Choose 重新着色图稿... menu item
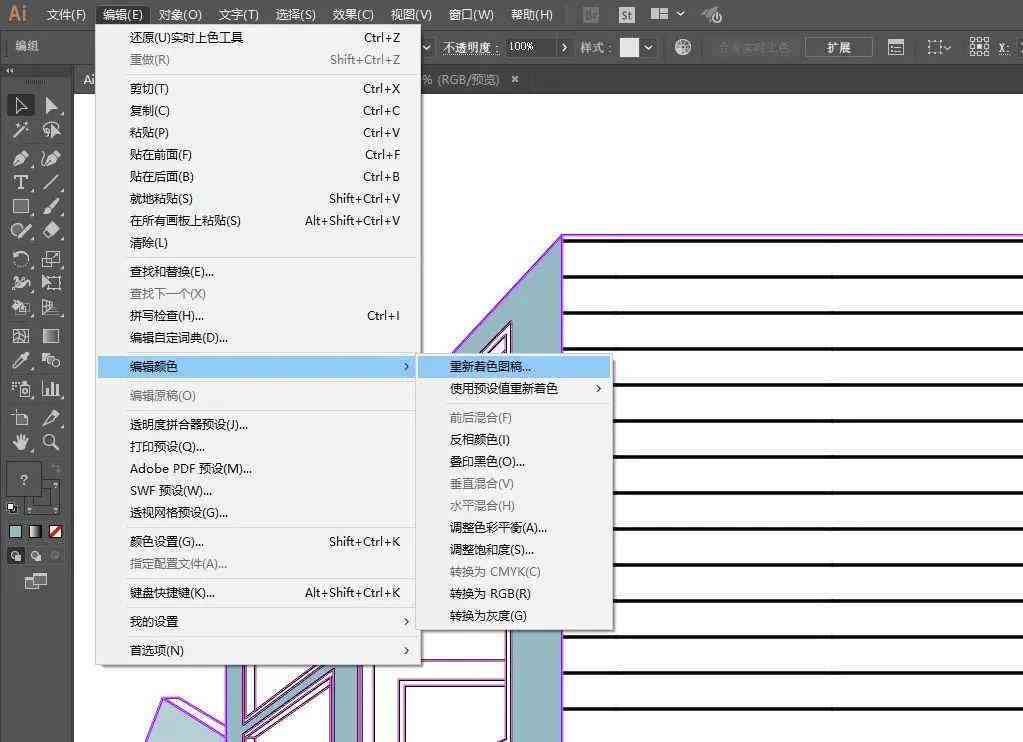 click(x=515, y=367)
